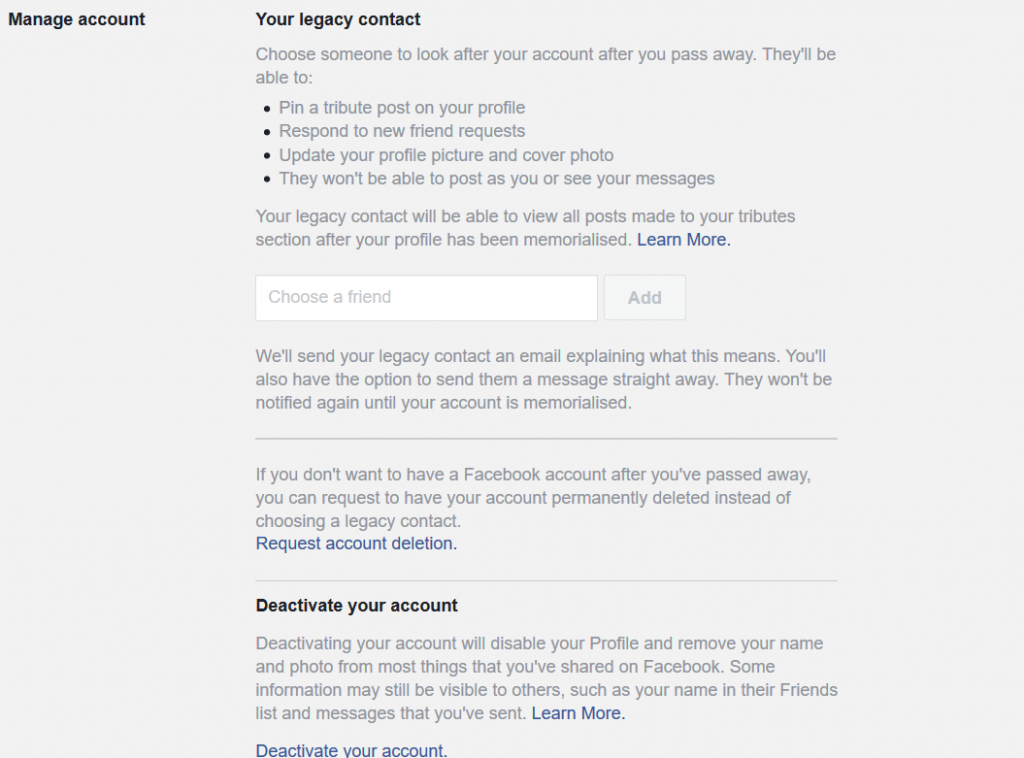Click the Pin a tribute post bullet

click(x=402, y=107)
